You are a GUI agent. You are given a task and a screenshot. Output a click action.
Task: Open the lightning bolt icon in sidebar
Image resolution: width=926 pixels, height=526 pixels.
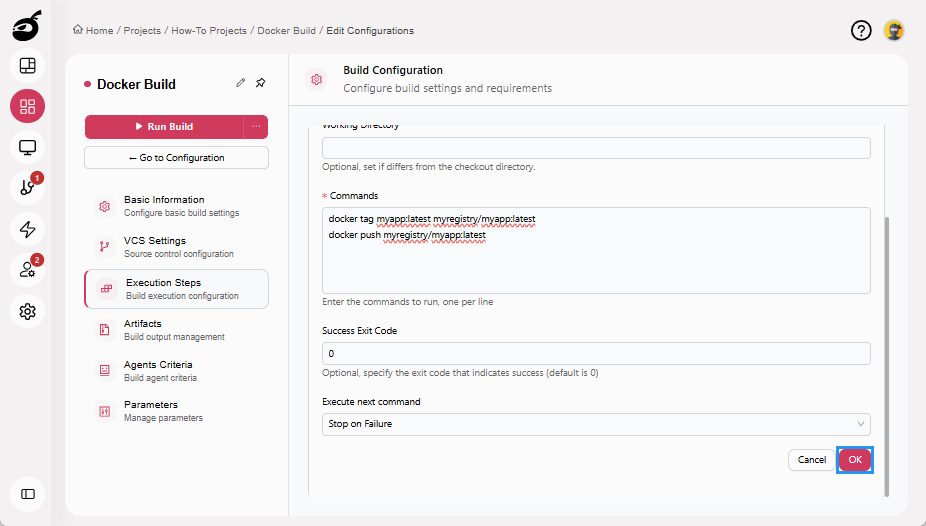coord(28,229)
